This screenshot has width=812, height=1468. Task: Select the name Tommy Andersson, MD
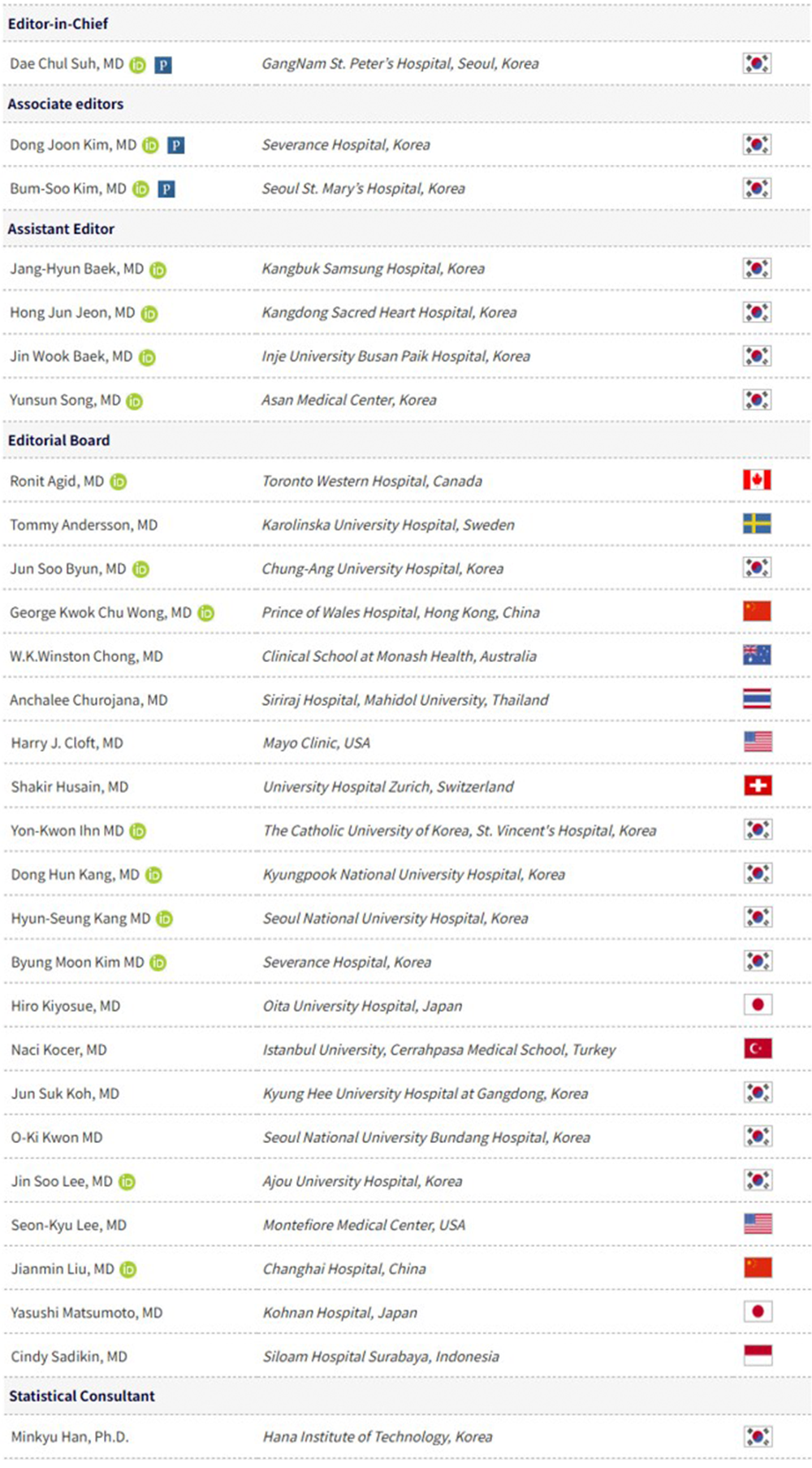tap(84, 526)
